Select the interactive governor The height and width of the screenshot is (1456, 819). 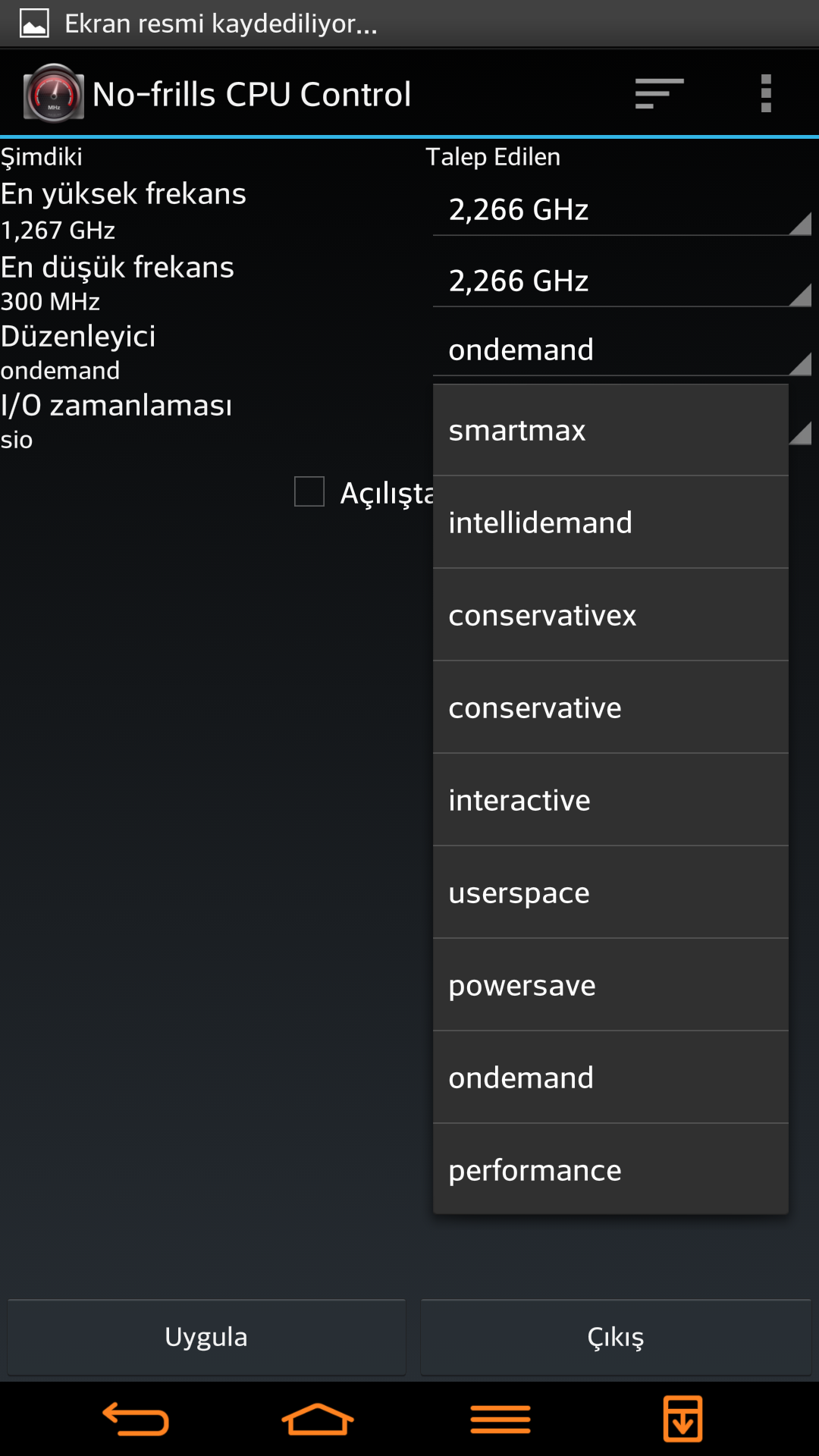pyautogui.click(x=610, y=800)
